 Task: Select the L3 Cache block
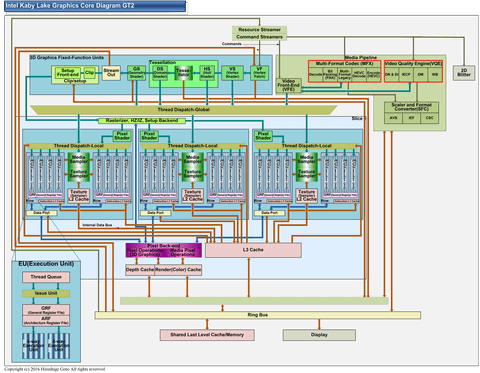pyautogui.click(x=253, y=250)
